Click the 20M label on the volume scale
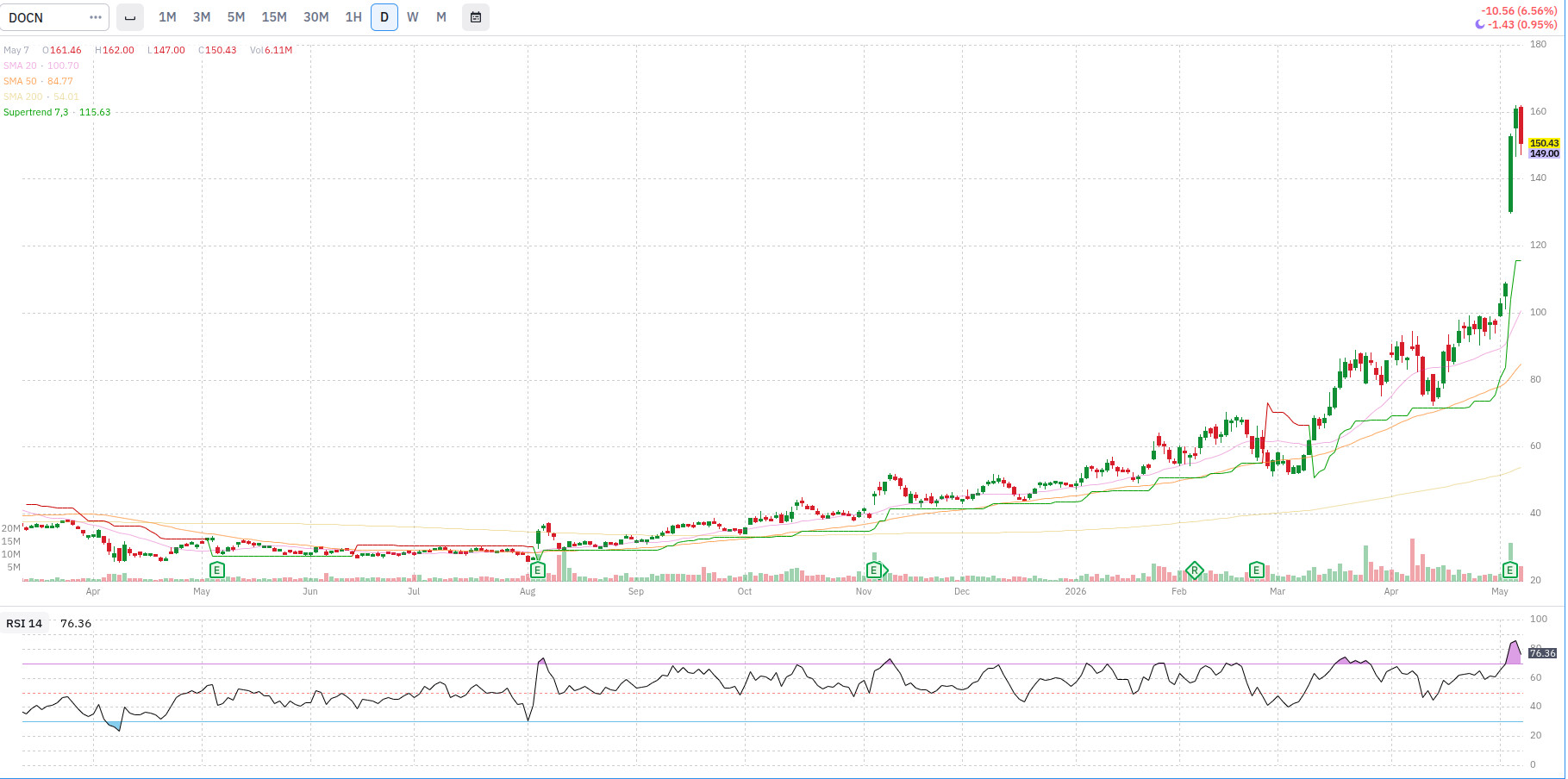Image resolution: width=1568 pixels, height=779 pixels. (x=11, y=528)
